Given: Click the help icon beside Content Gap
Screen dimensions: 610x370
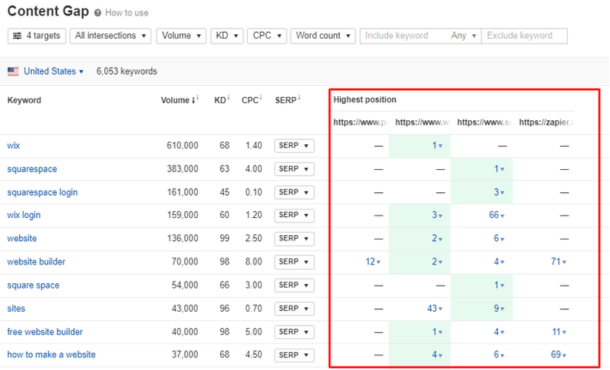Looking at the screenshot, I should [98, 13].
